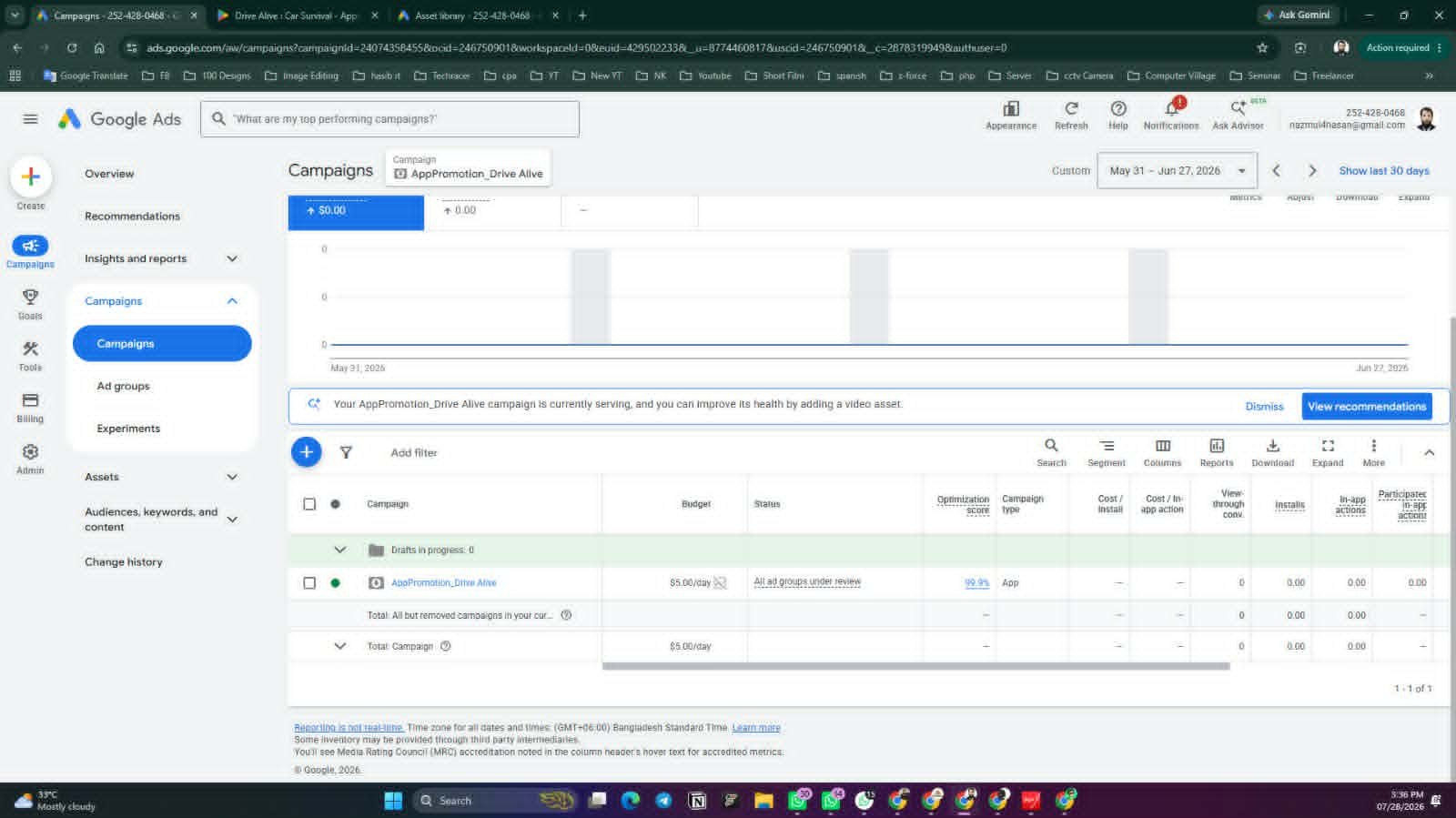Open the Tools wrench section
Image resolution: width=1456 pixels, height=818 pixels.
[x=30, y=356]
